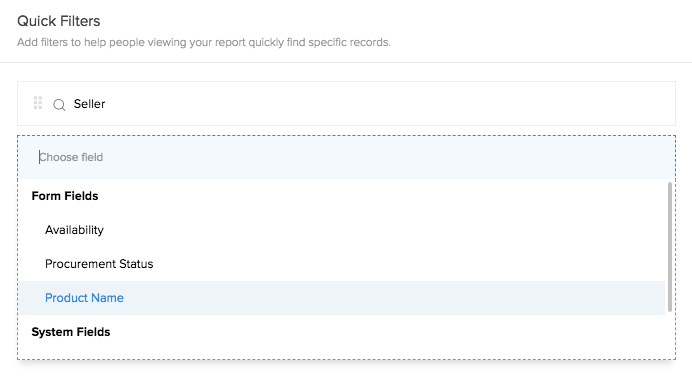Screen dimensions: 692x377
Task: Click blank area of the Procurement Status row
Action: point(408,264)
